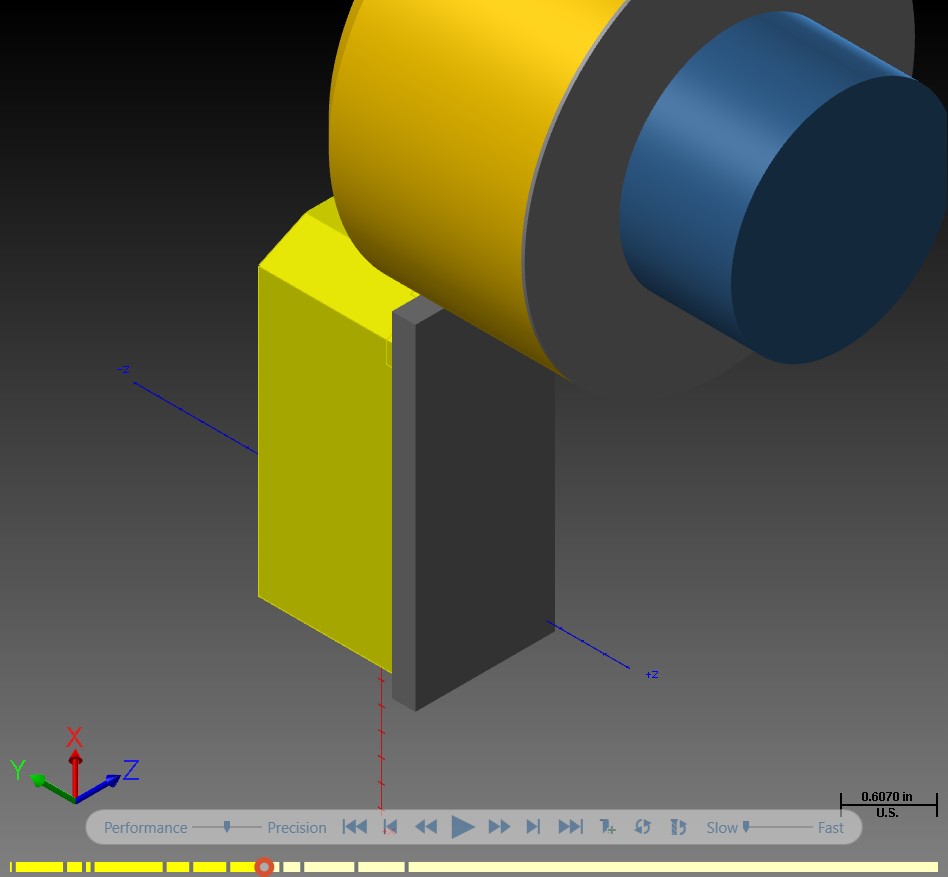This screenshot has width=948, height=877.
Task: Click the Slow/Fast speed slider handle
Action: [746, 826]
